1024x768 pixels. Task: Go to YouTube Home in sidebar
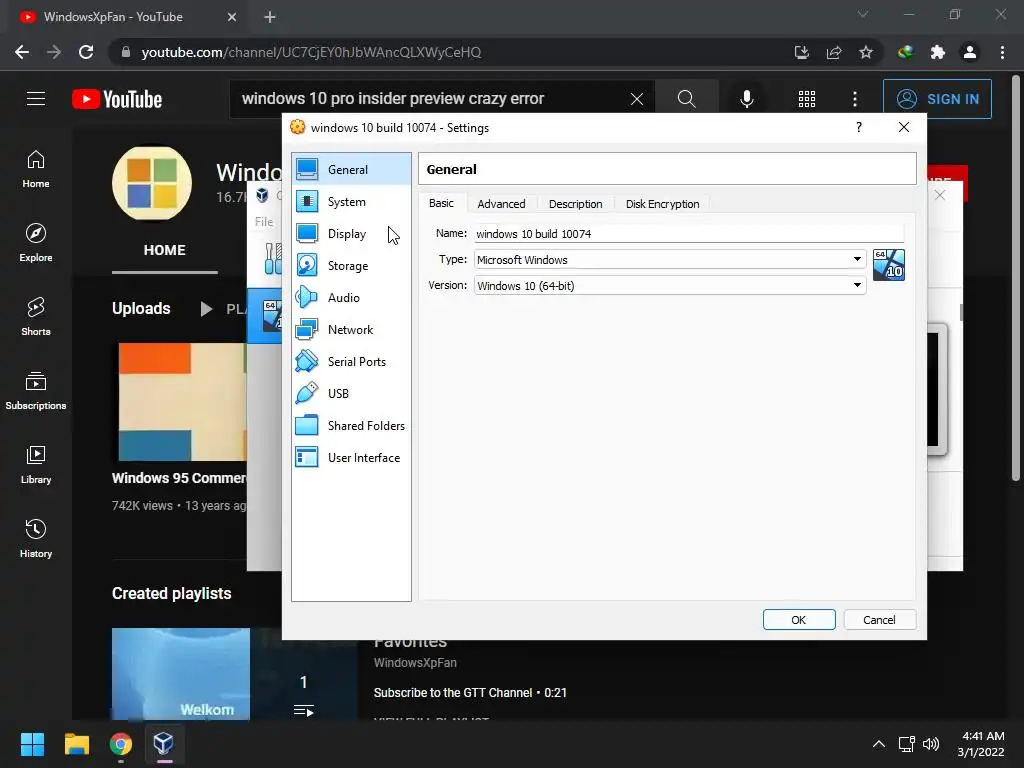tap(36, 169)
